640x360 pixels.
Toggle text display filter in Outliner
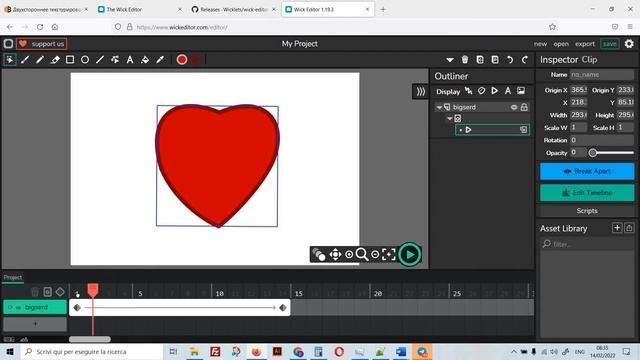click(508, 91)
